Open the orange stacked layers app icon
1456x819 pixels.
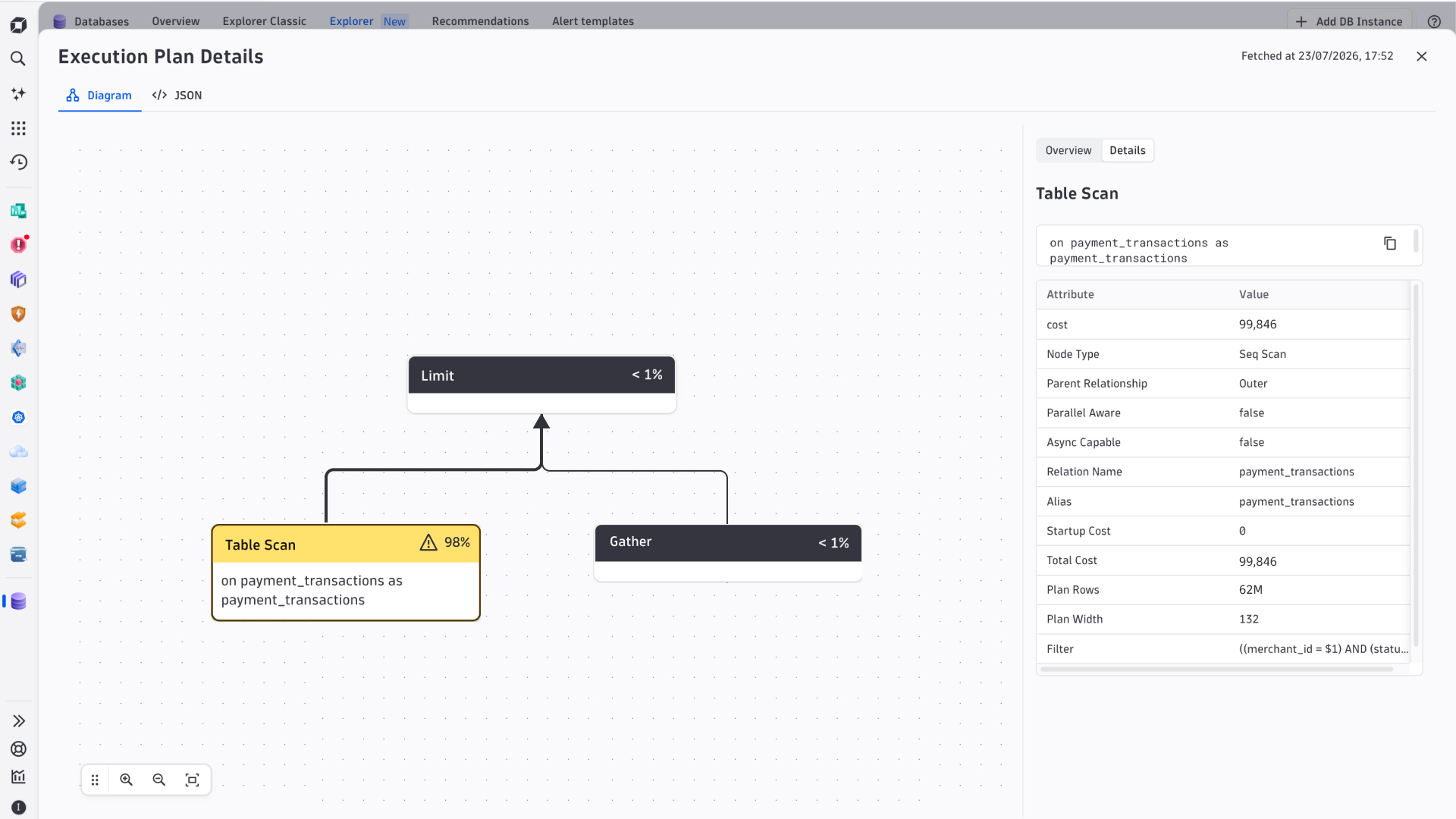pos(18,520)
